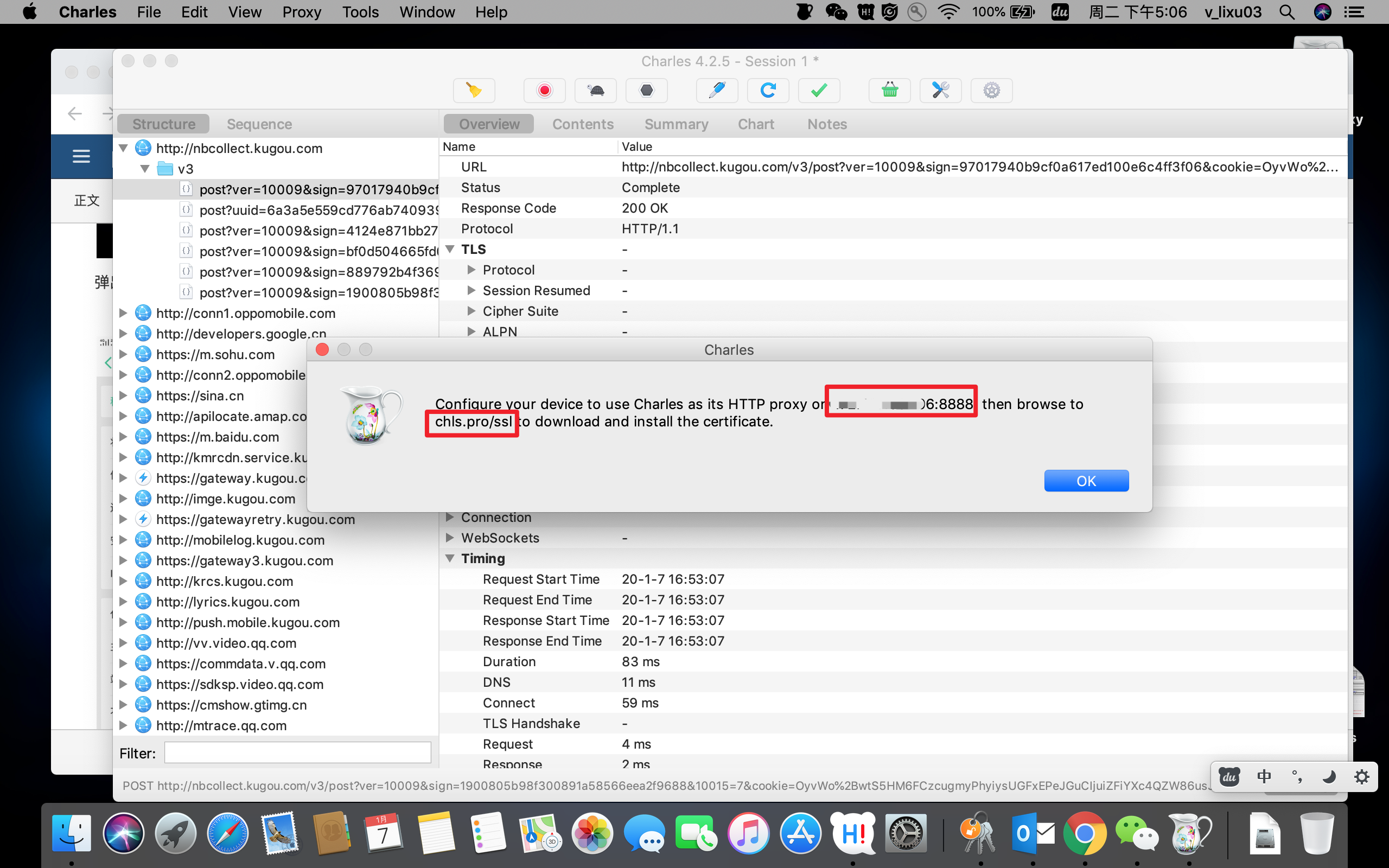Open the View menu
Image resolution: width=1389 pixels, height=868 pixels.
click(245, 12)
